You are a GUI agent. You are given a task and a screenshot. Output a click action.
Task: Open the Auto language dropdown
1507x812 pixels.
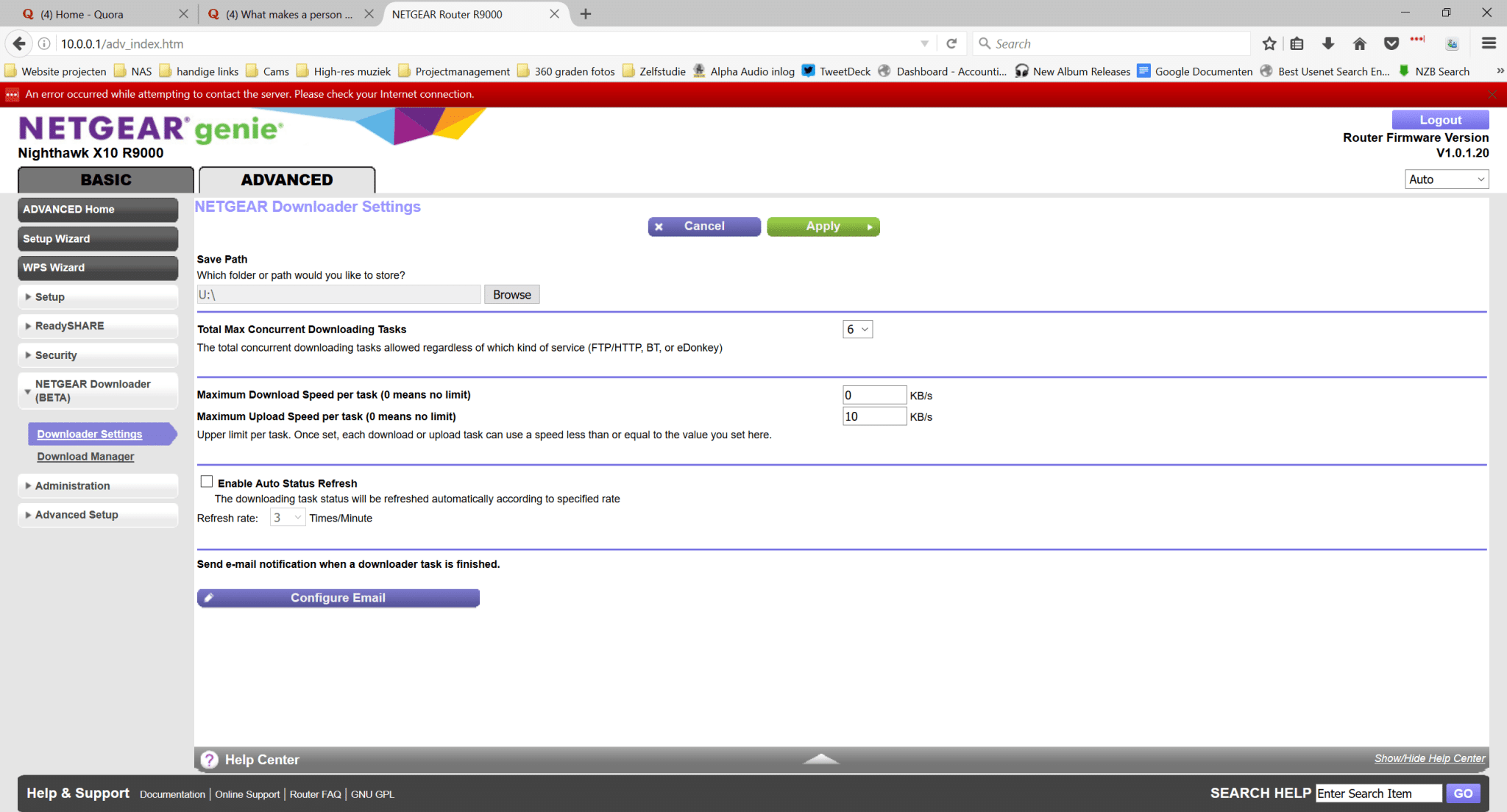click(x=1447, y=179)
